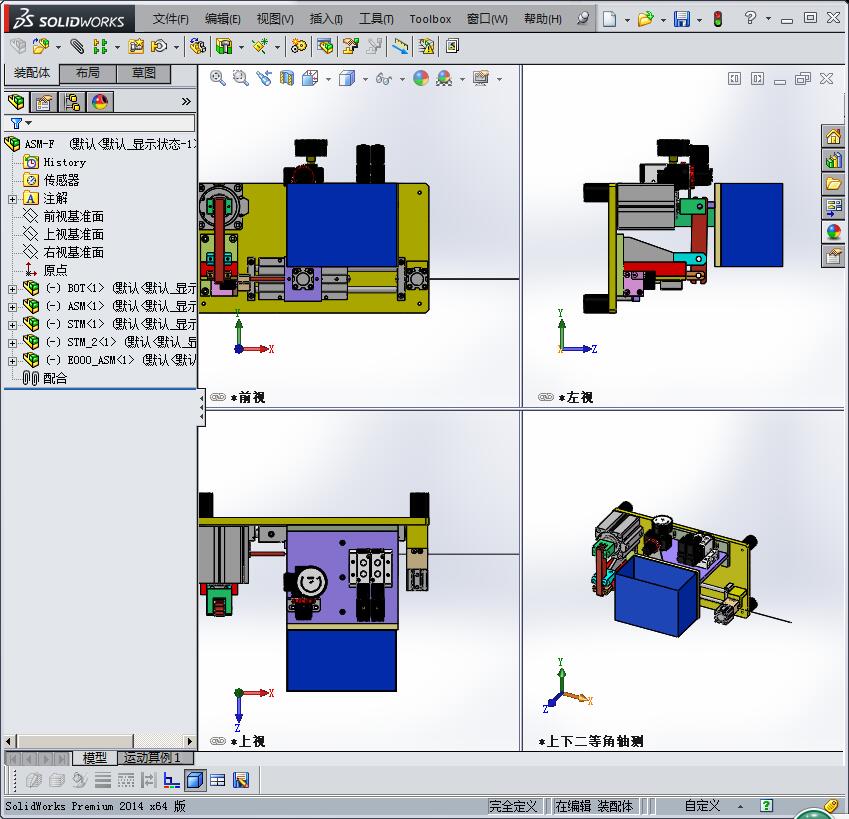Click the Zoom to Area icon
This screenshot has width=849, height=819.
pos(240,78)
